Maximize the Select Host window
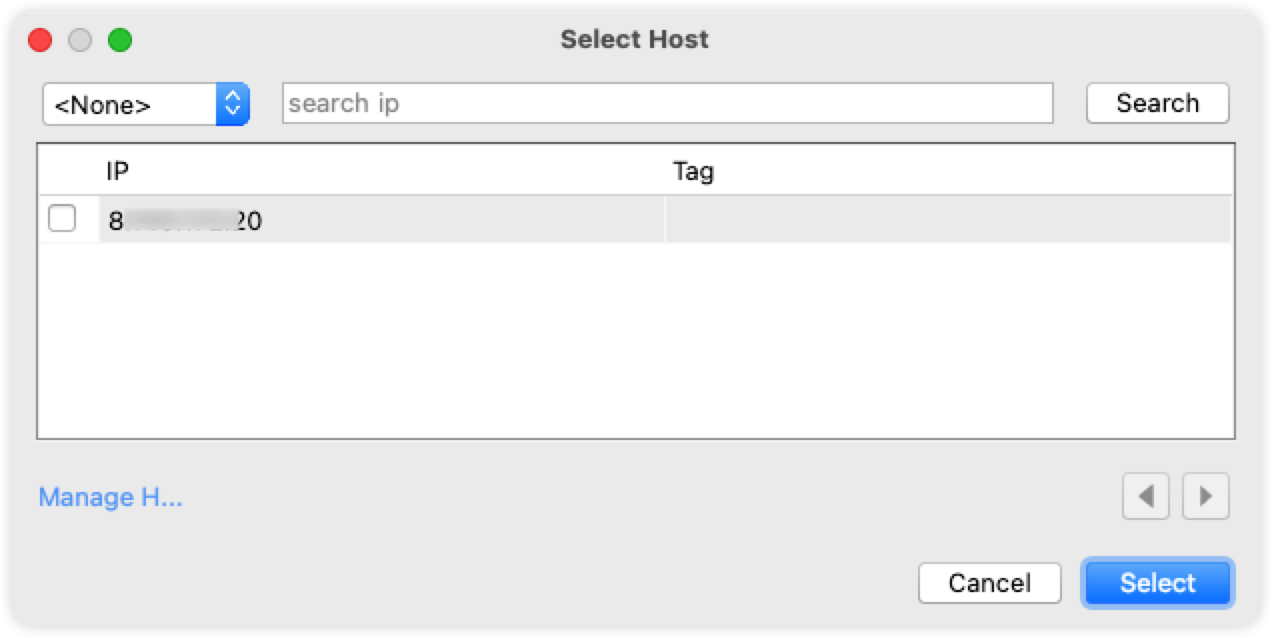Viewport: 1272px width, 638px height. point(120,40)
